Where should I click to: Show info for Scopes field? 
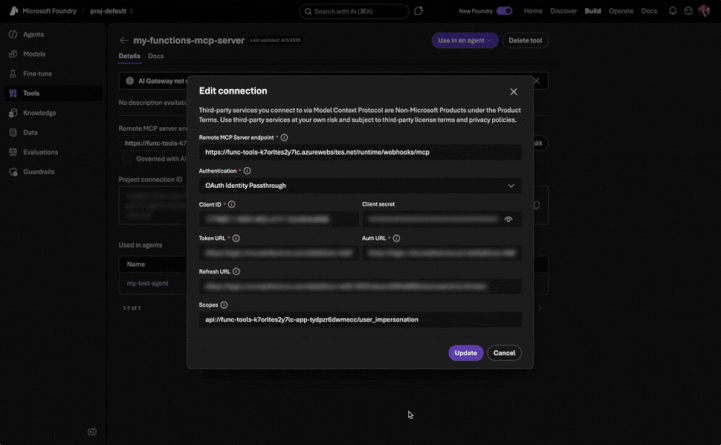224,305
